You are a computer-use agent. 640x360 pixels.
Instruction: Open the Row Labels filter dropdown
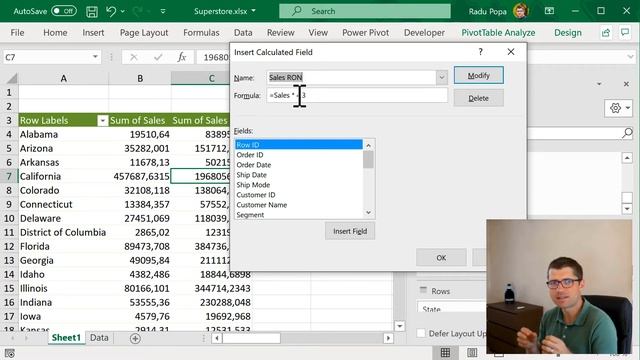[x=102, y=120]
